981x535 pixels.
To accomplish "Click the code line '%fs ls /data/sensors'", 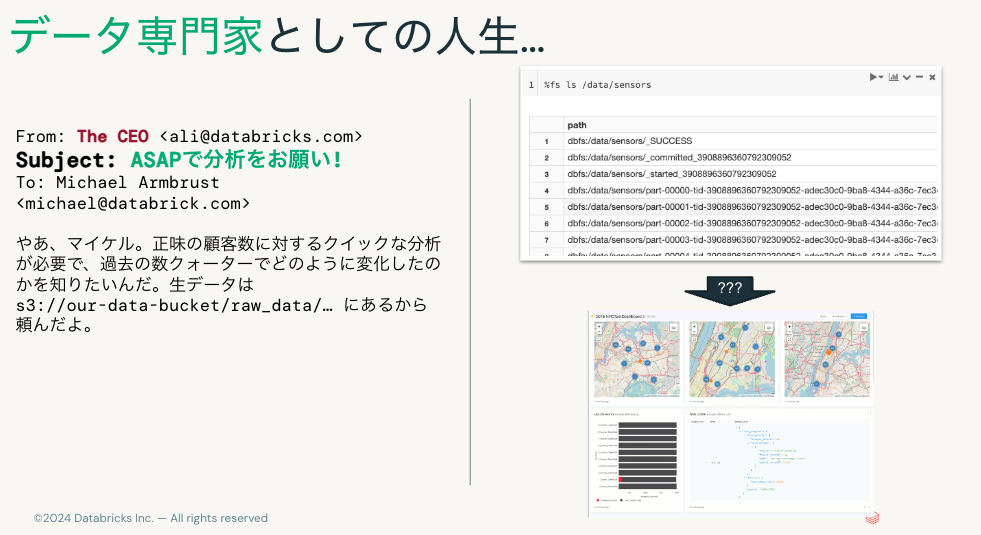I will (597, 85).
